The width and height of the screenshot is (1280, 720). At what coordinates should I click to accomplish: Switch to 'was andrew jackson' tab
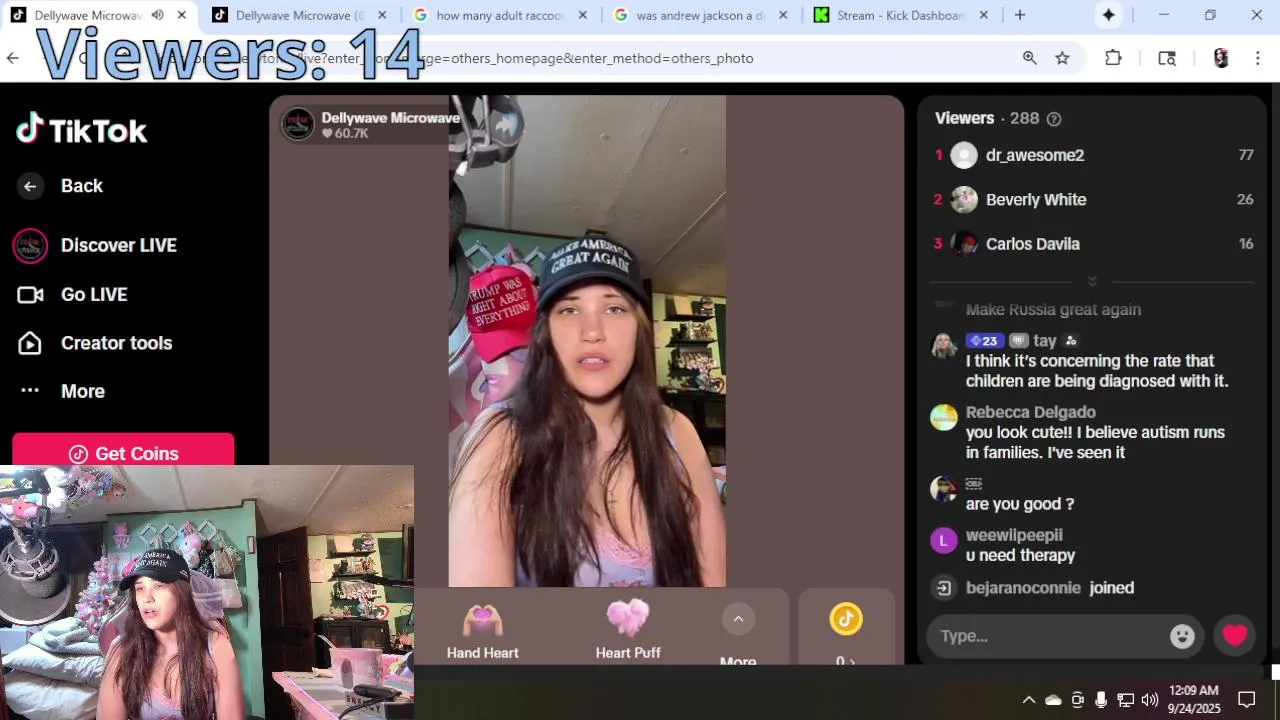coord(700,15)
